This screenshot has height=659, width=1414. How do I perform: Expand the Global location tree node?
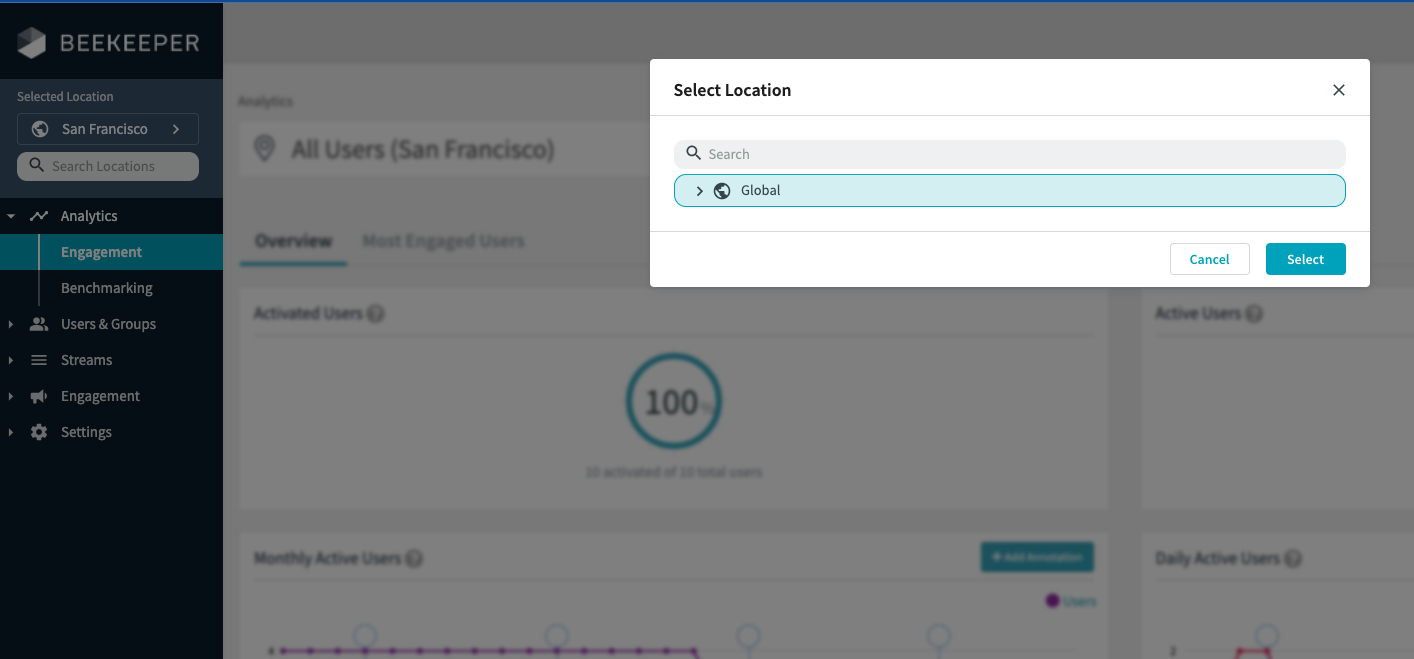tap(699, 191)
